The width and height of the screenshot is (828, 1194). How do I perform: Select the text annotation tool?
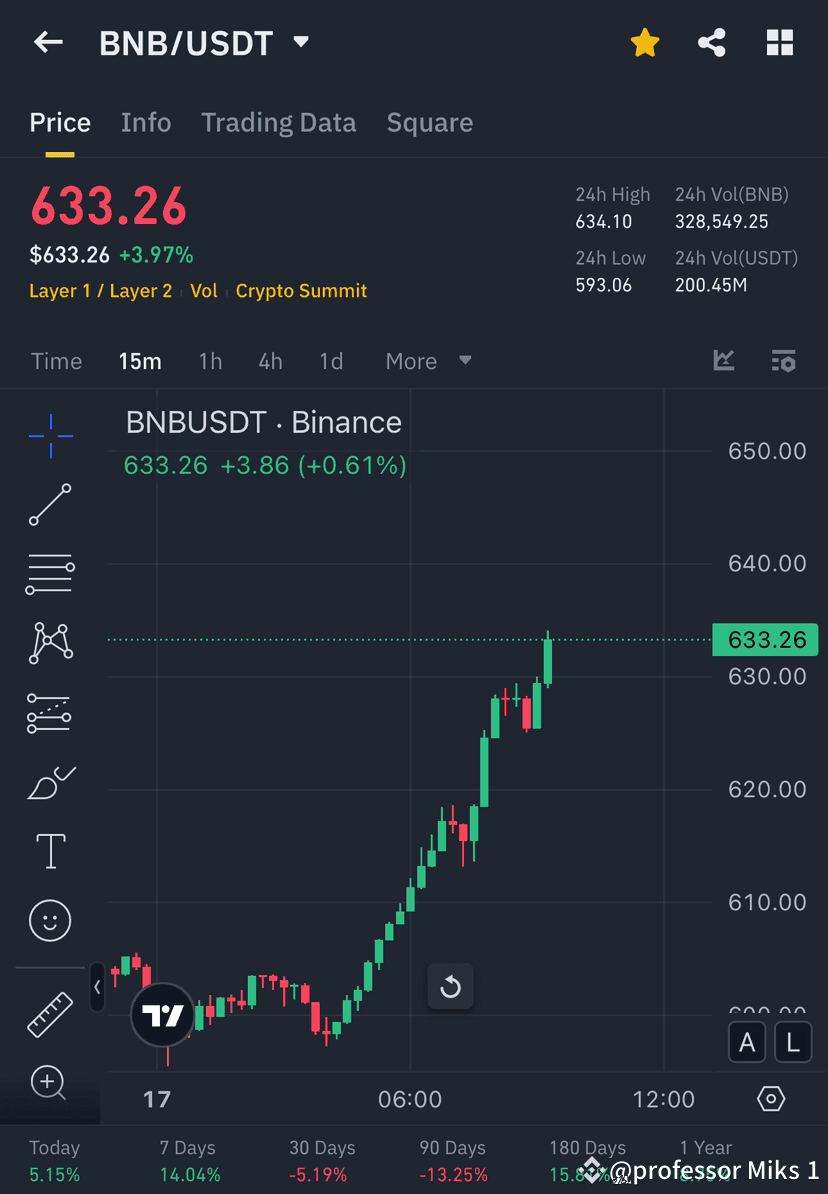coord(50,850)
